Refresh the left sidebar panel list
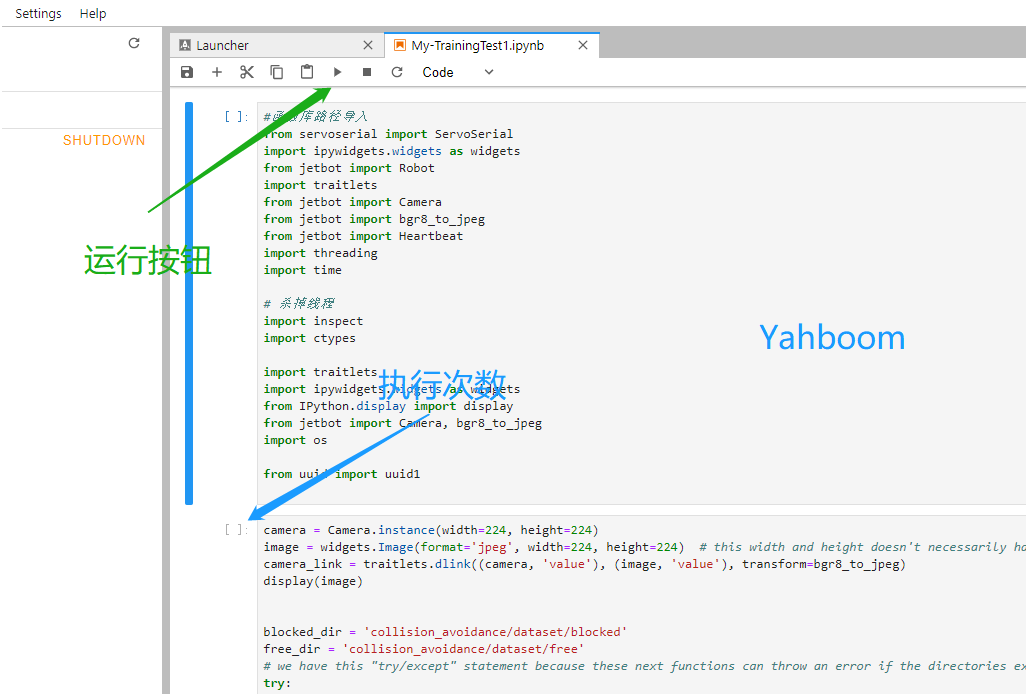The height and width of the screenshot is (696, 1028). click(x=134, y=43)
